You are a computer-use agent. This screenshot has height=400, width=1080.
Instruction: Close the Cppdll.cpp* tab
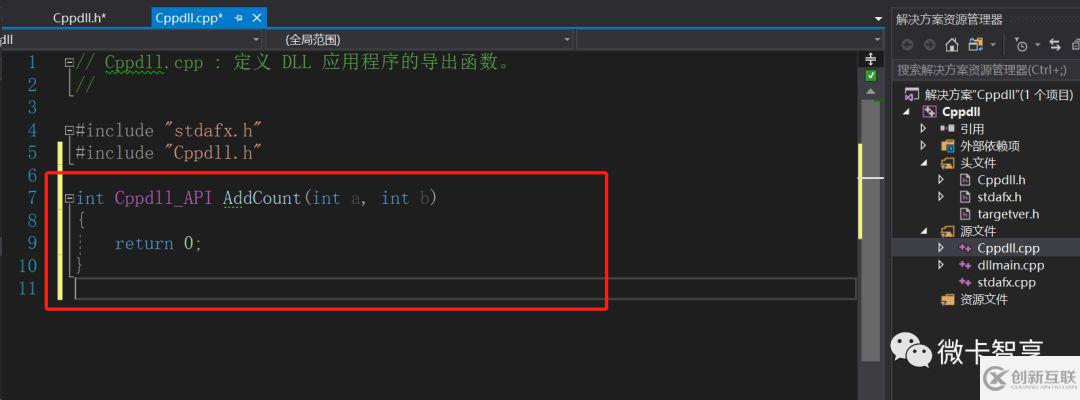tap(257, 18)
